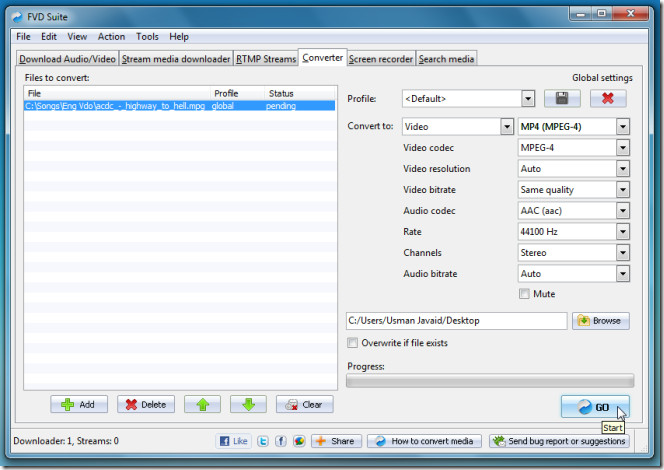Click the Twitter share icon

(x=263, y=441)
